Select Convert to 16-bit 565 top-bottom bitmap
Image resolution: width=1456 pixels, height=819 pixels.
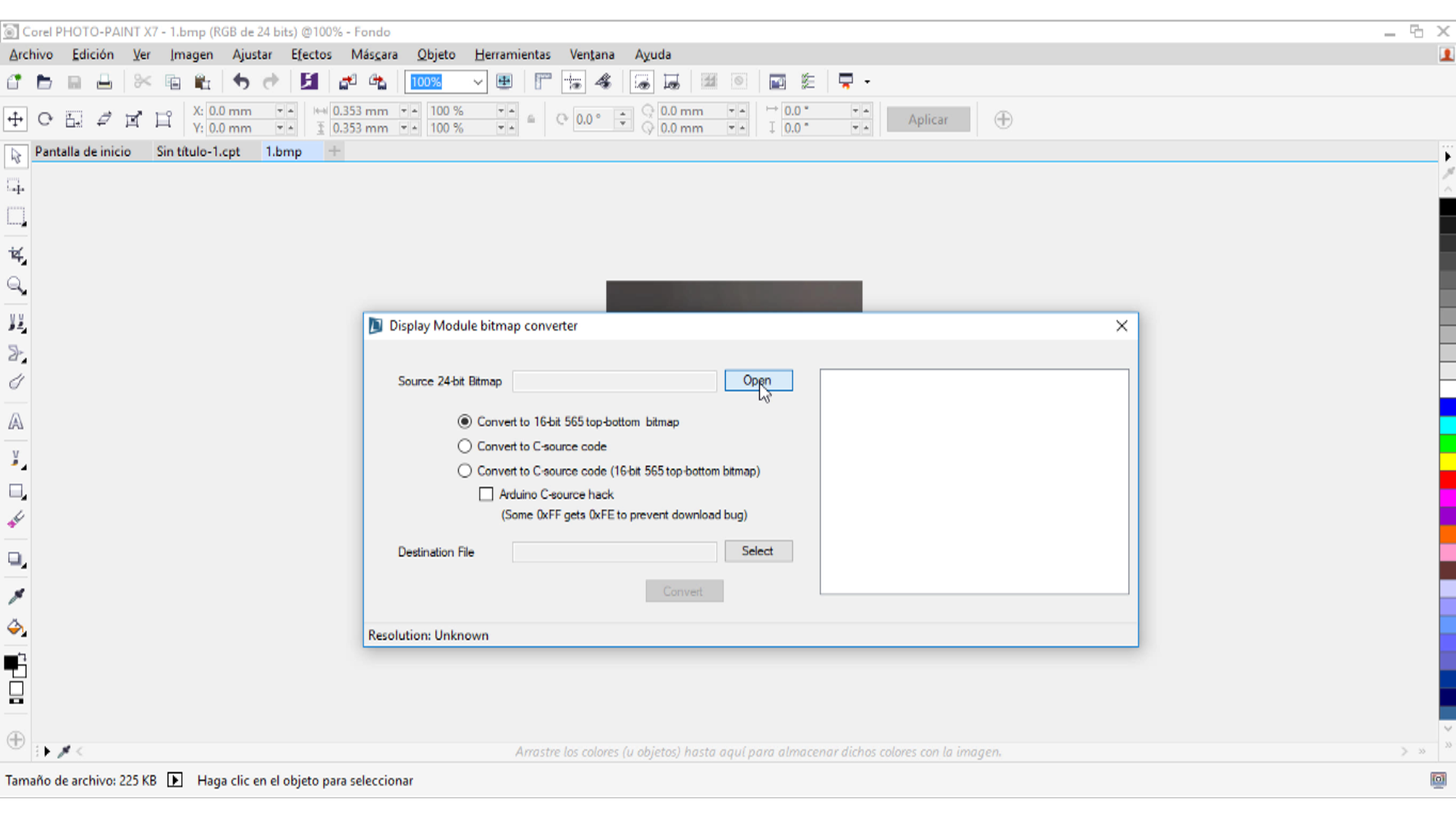(465, 422)
